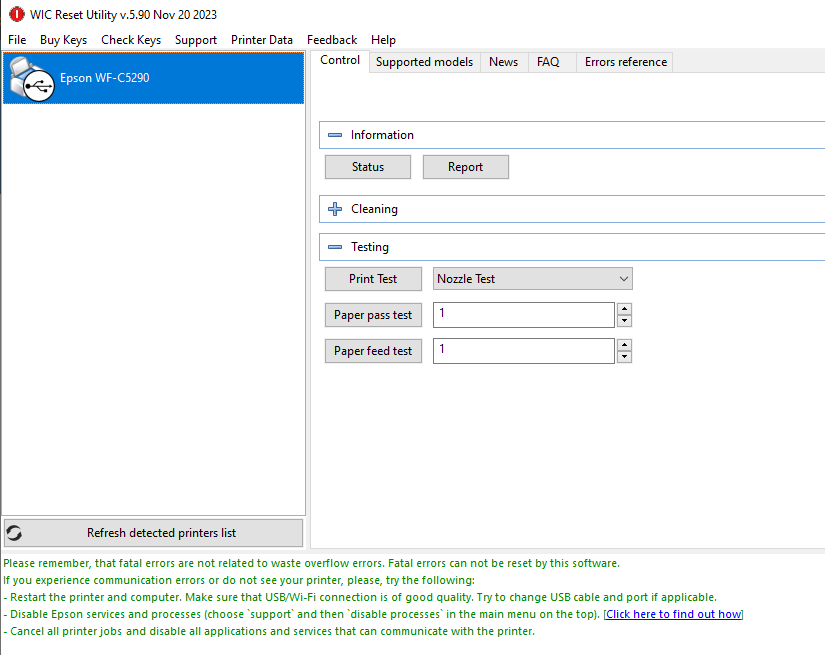Viewport: 825px width, 655px height.
Task: Run the Paper feed test button
Action: click(373, 351)
